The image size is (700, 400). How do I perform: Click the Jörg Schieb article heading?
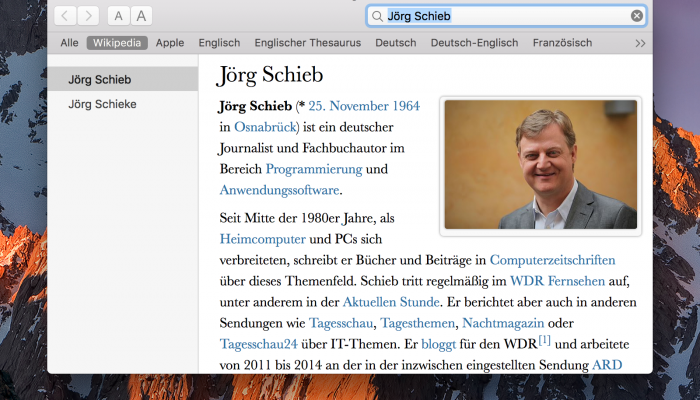tap(269, 75)
